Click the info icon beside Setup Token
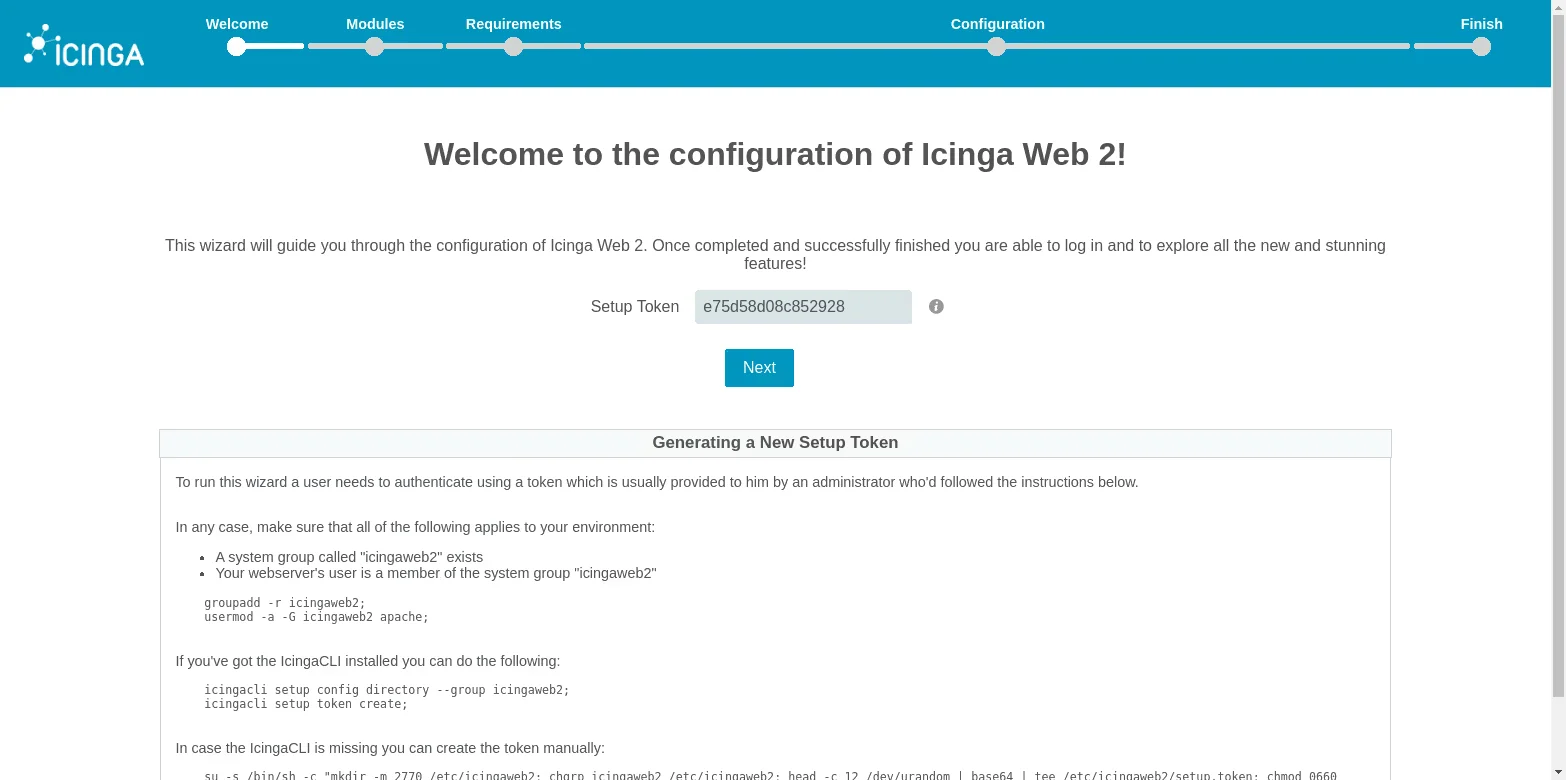 coord(936,307)
